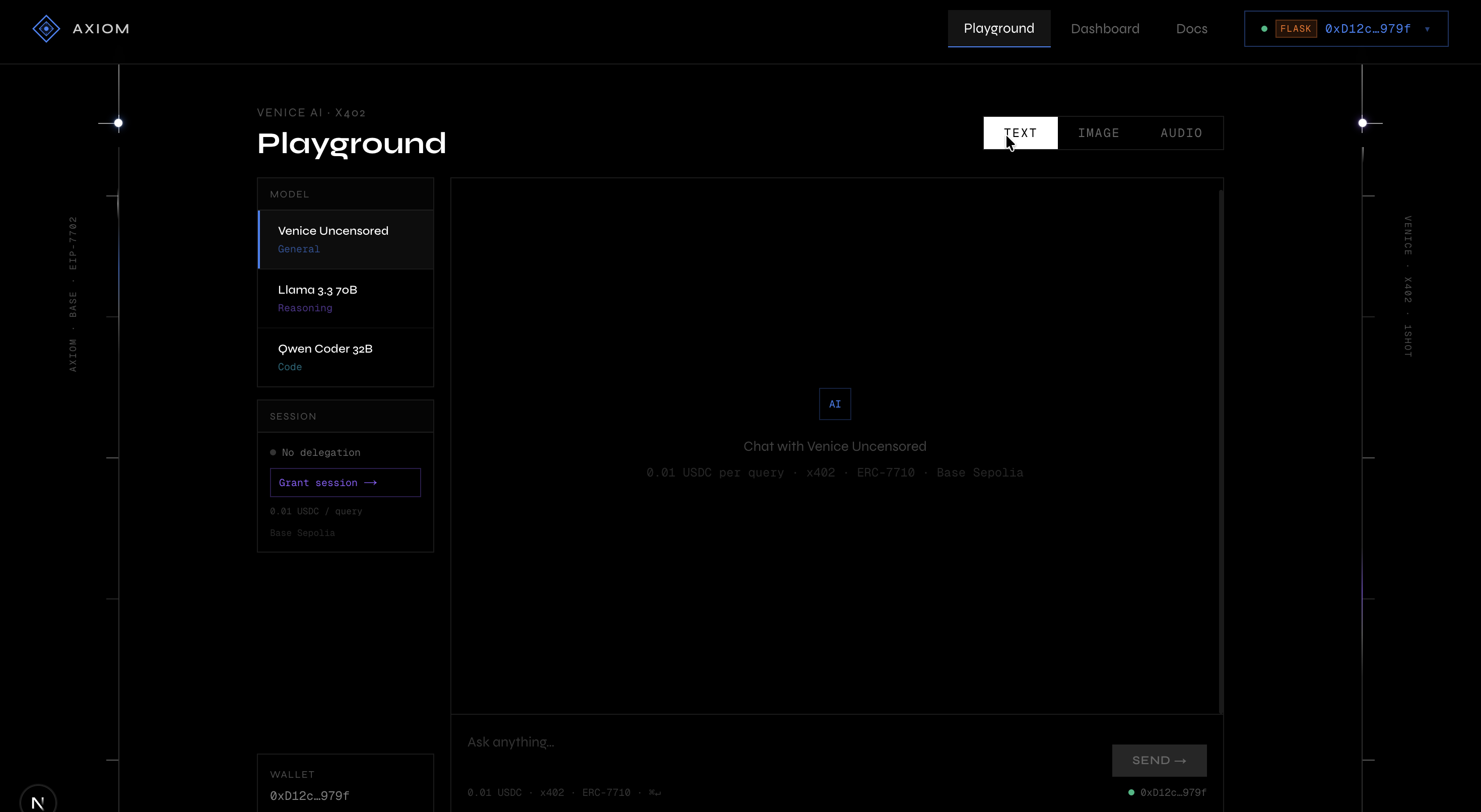Click the Axiom diamond logo icon

[46, 29]
